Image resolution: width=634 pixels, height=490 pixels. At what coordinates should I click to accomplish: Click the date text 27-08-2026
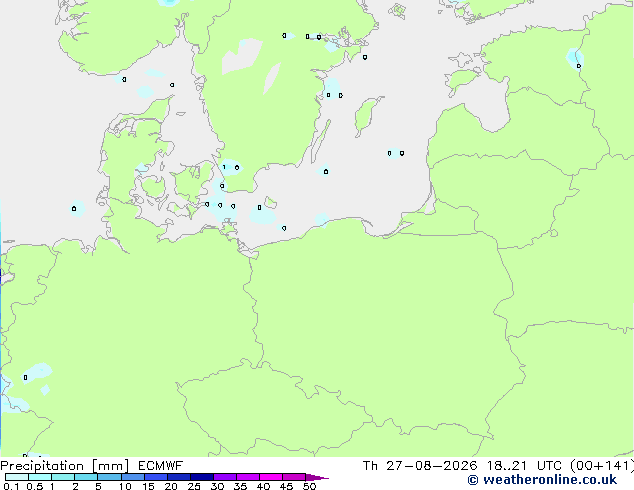pos(431,466)
